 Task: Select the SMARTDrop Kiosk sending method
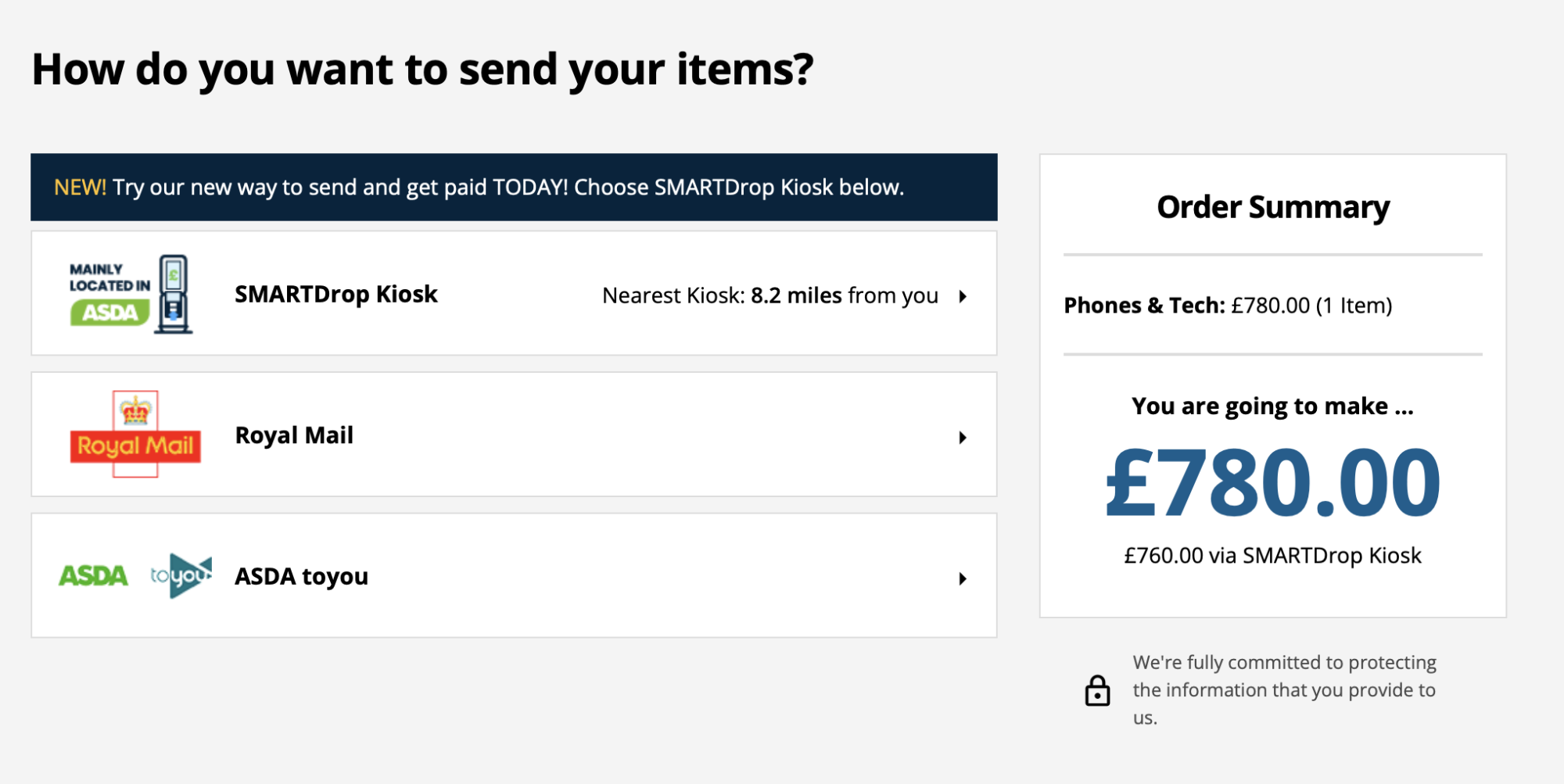tap(335, 295)
